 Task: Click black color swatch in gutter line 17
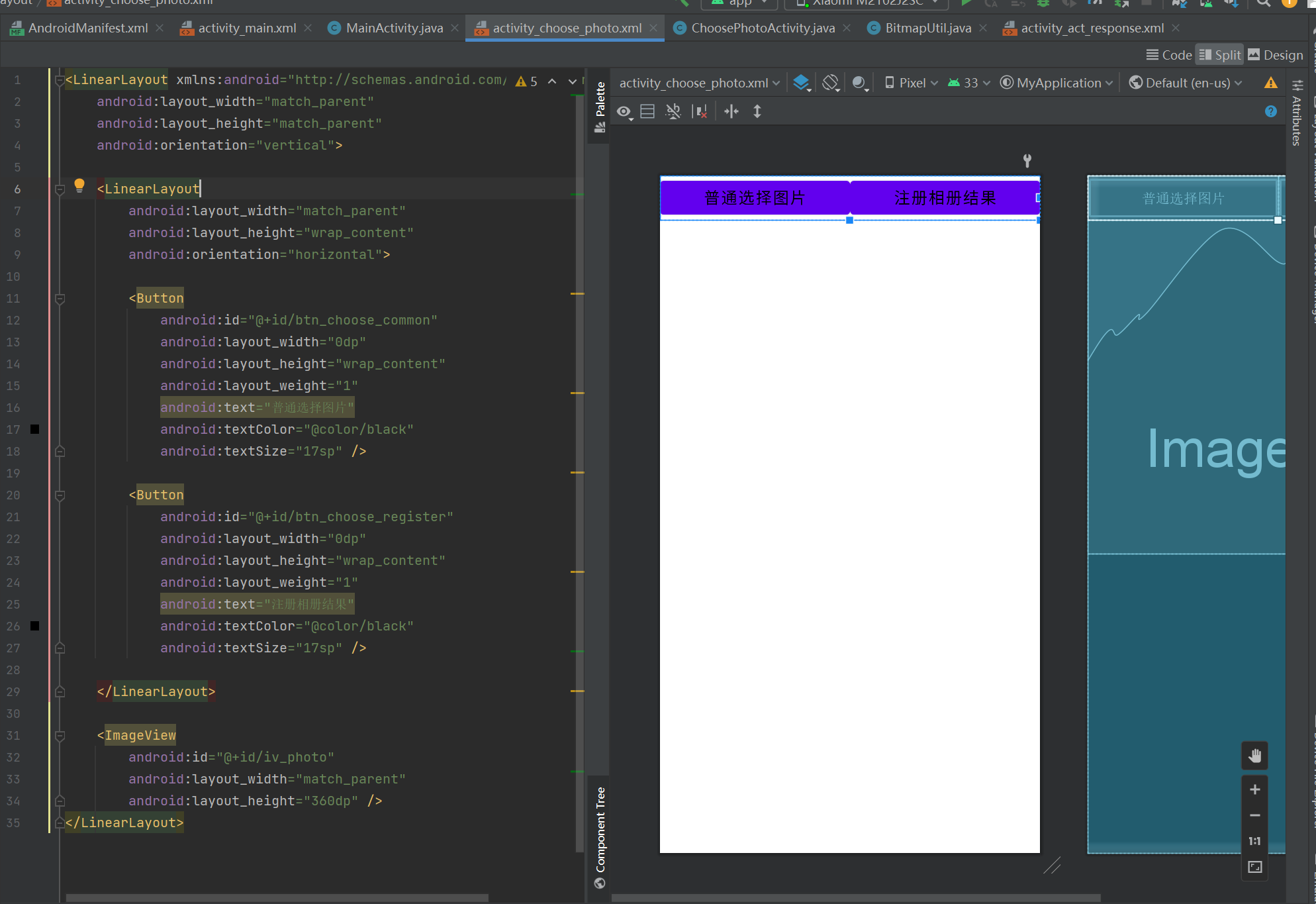point(35,429)
